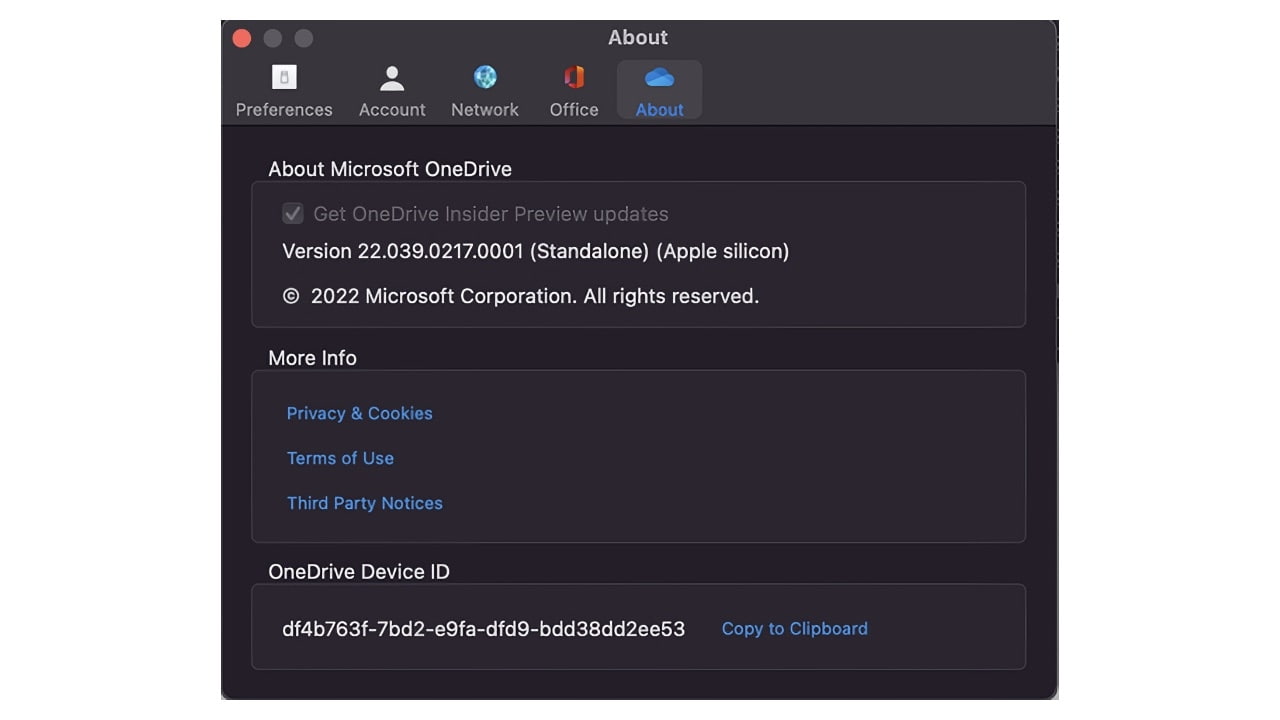Open Third Party Notices
Screen dimensions: 1280x720
tap(364, 503)
